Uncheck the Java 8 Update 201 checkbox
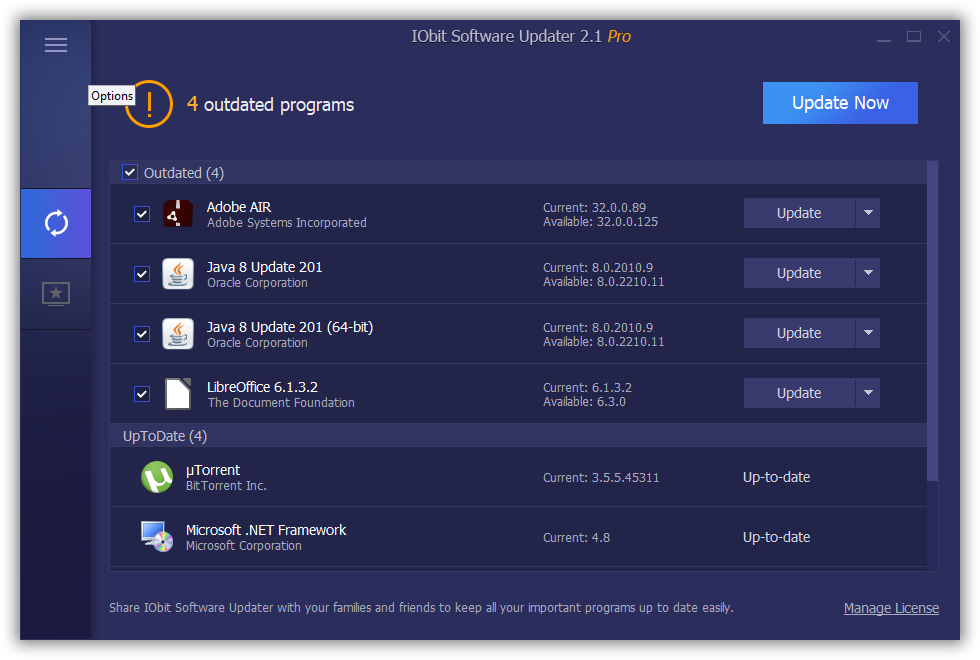Screen dimensions: 980x660 point(142,274)
